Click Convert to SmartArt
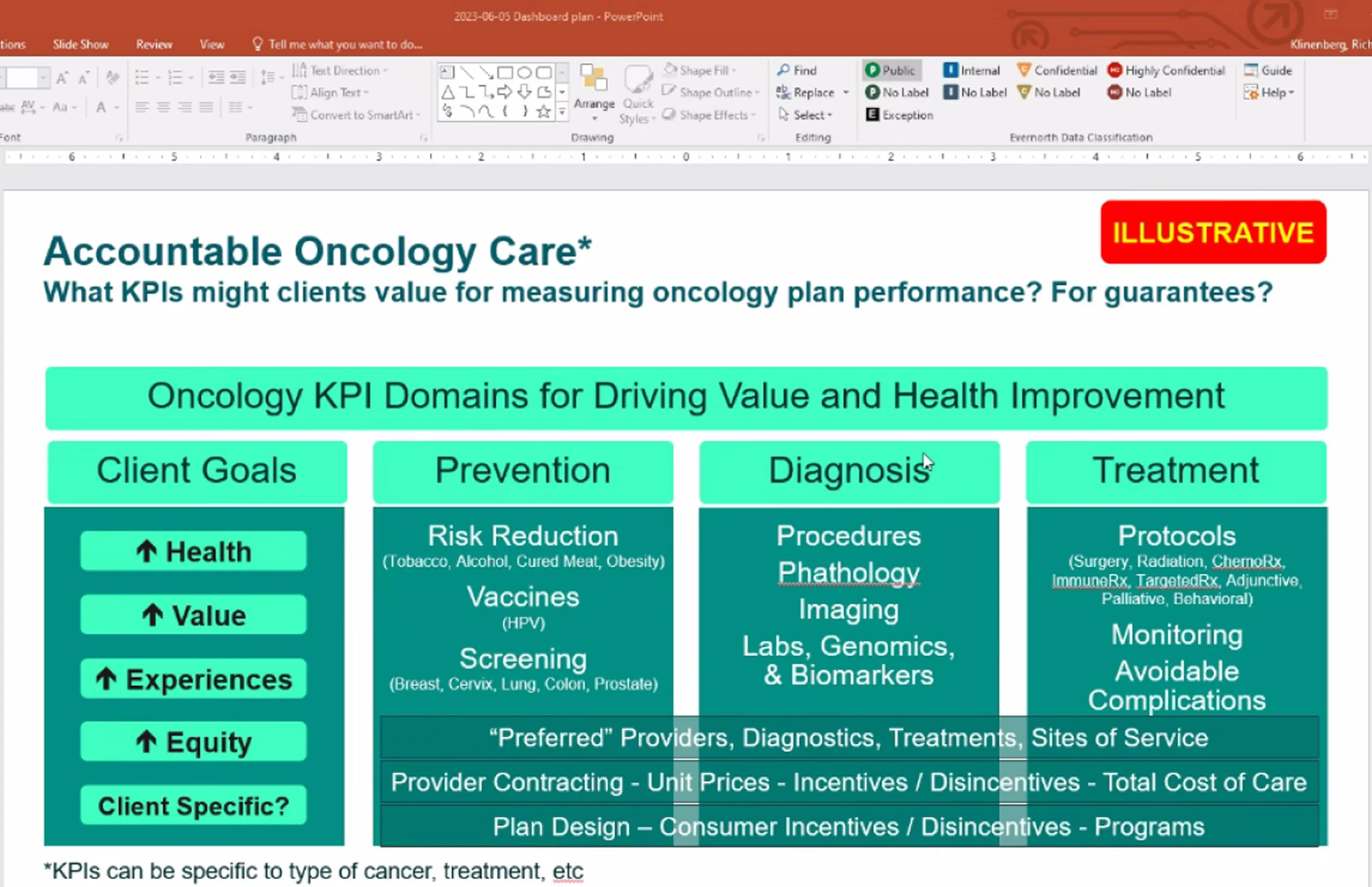Image resolution: width=1372 pixels, height=887 pixels. (x=356, y=115)
